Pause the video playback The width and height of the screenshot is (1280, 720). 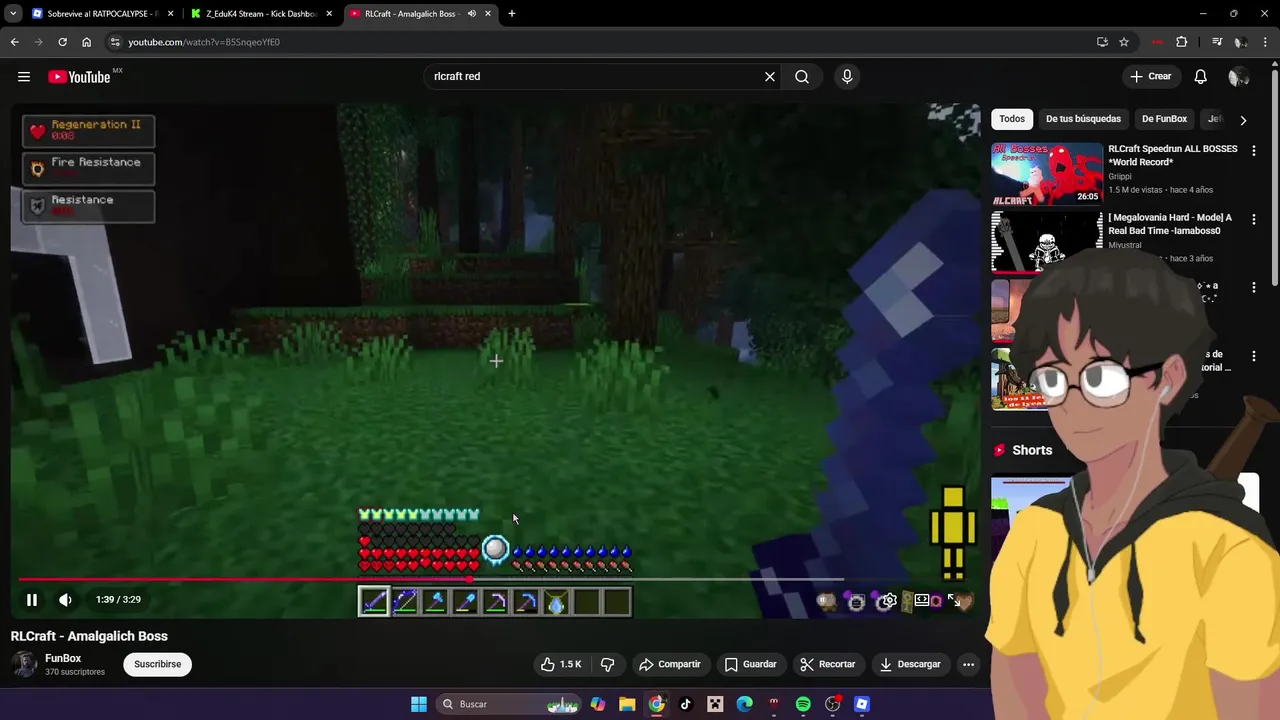(32, 600)
